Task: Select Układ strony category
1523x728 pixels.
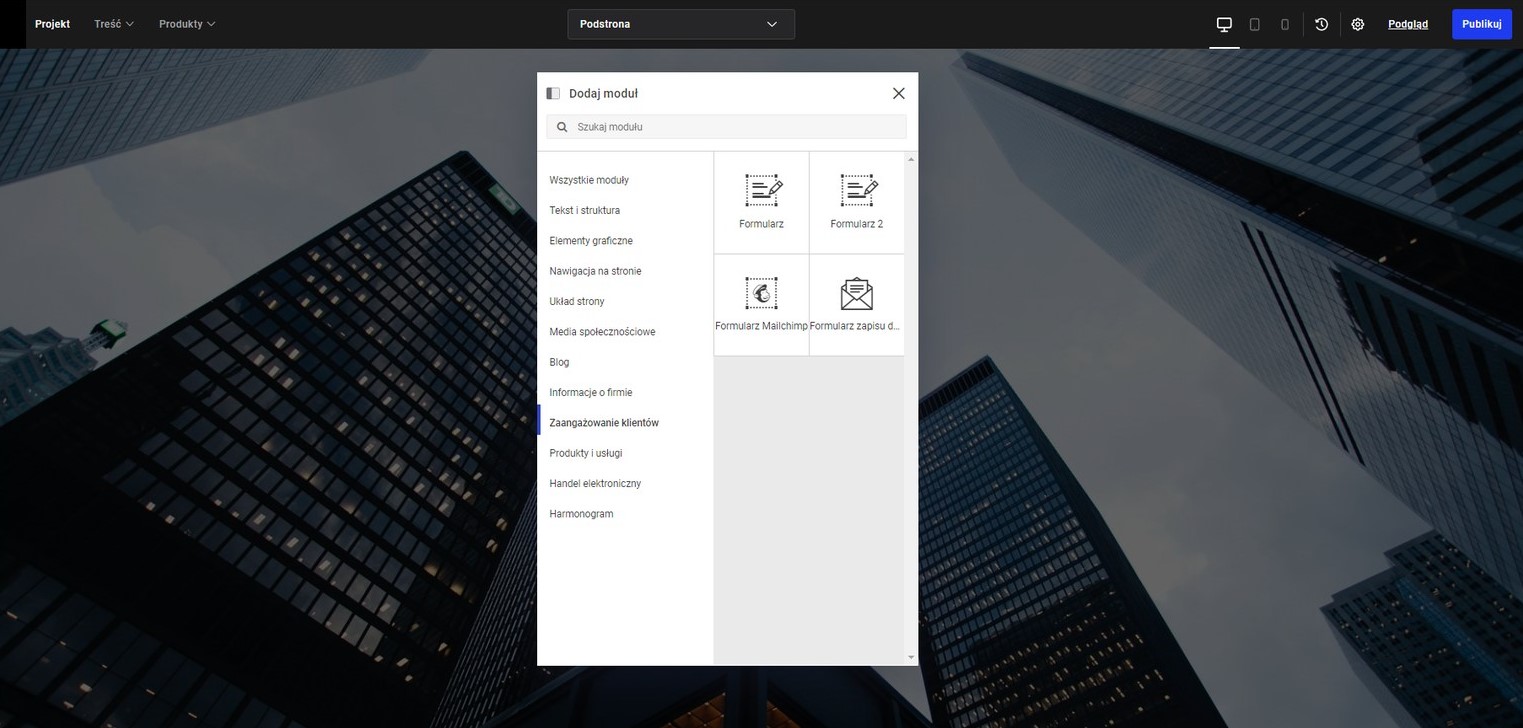Action: click(x=577, y=301)
